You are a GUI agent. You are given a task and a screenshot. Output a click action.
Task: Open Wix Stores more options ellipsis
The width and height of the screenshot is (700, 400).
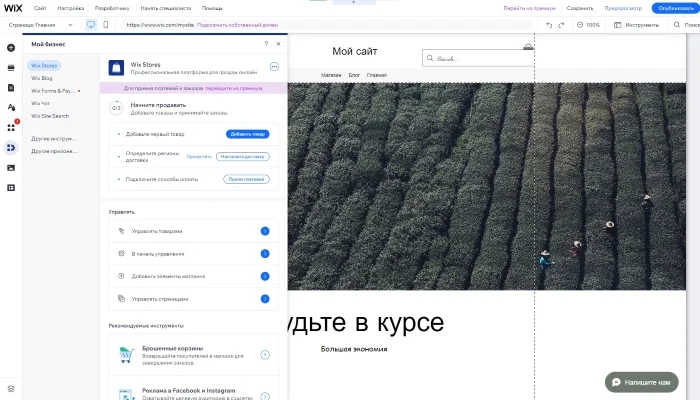point(274,67)
